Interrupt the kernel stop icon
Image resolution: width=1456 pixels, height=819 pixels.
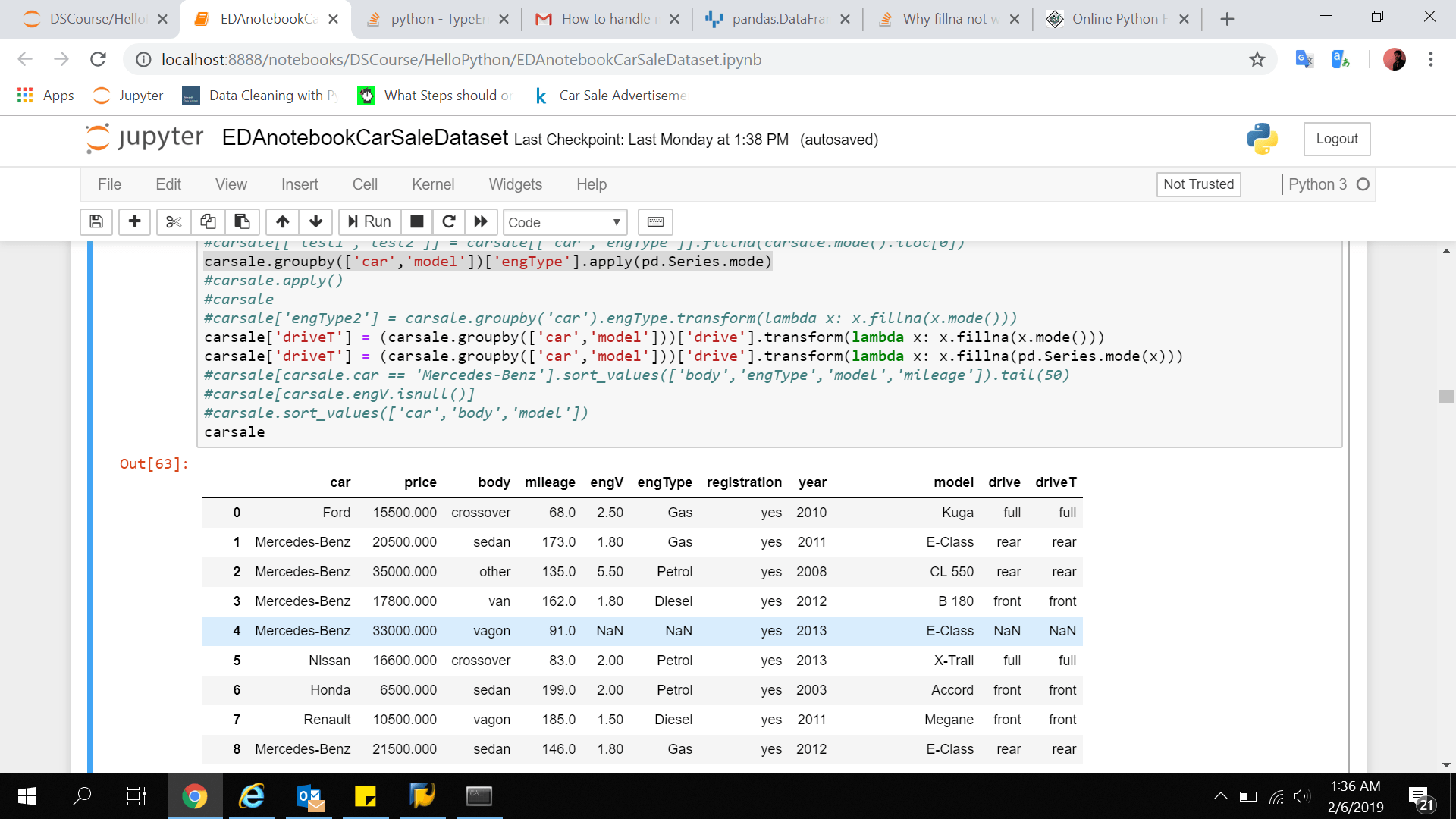[416, 221]
